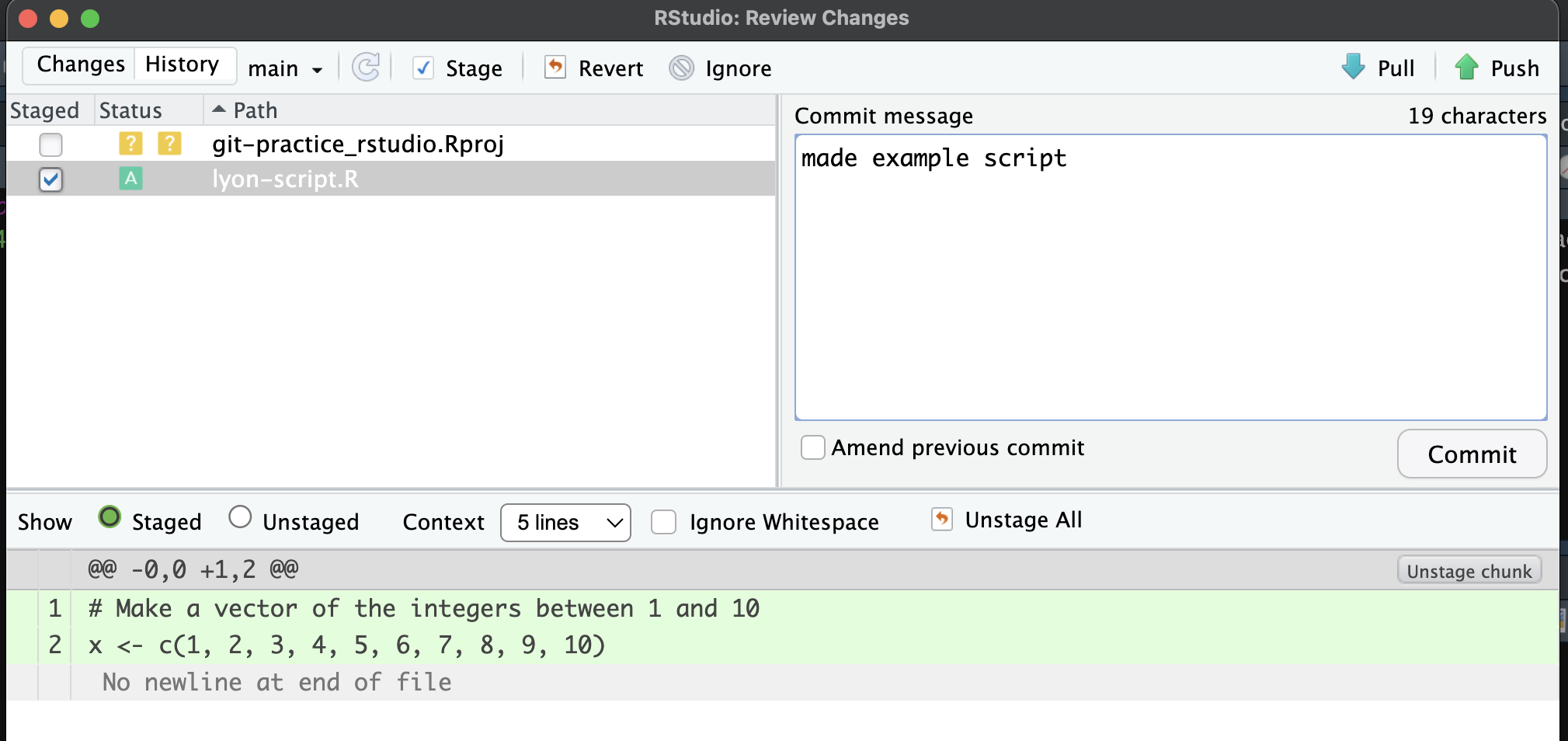Image resolution: width=1568 pixels, height=741 pixels.
Task: Click the Unstage All icon
Action: coord(941,520)
